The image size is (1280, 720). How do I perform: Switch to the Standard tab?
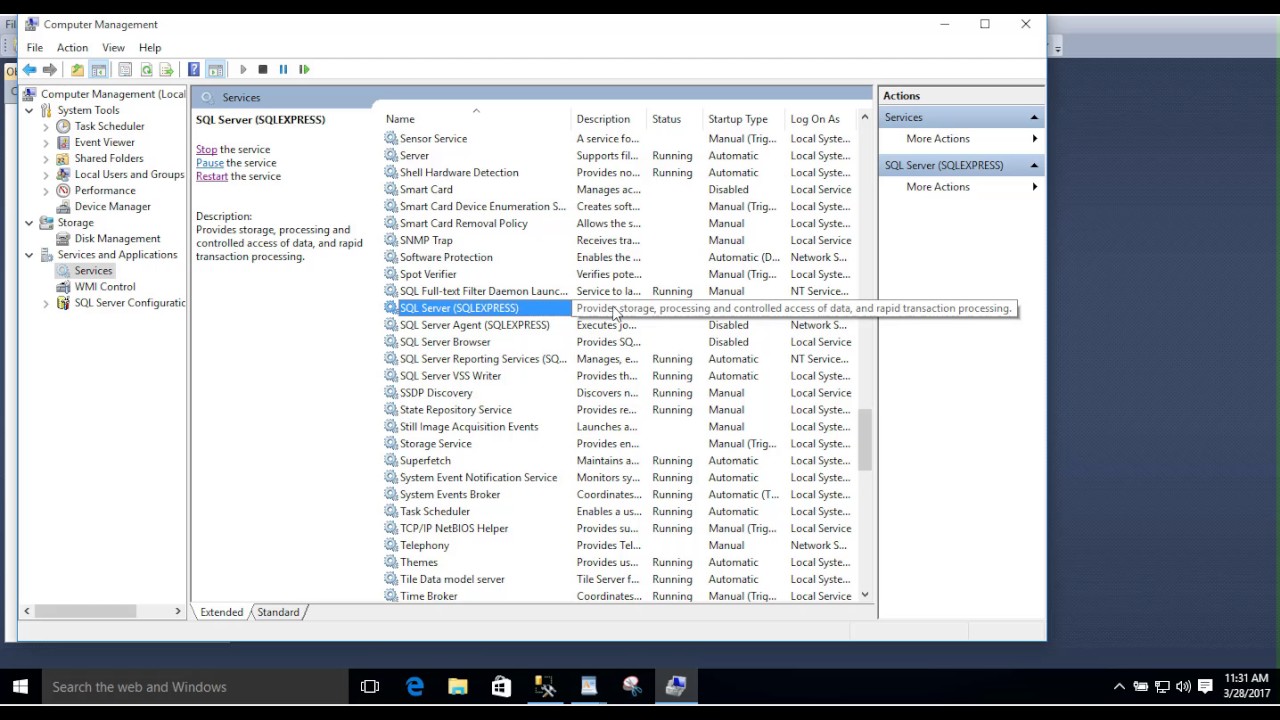(278, 612)
